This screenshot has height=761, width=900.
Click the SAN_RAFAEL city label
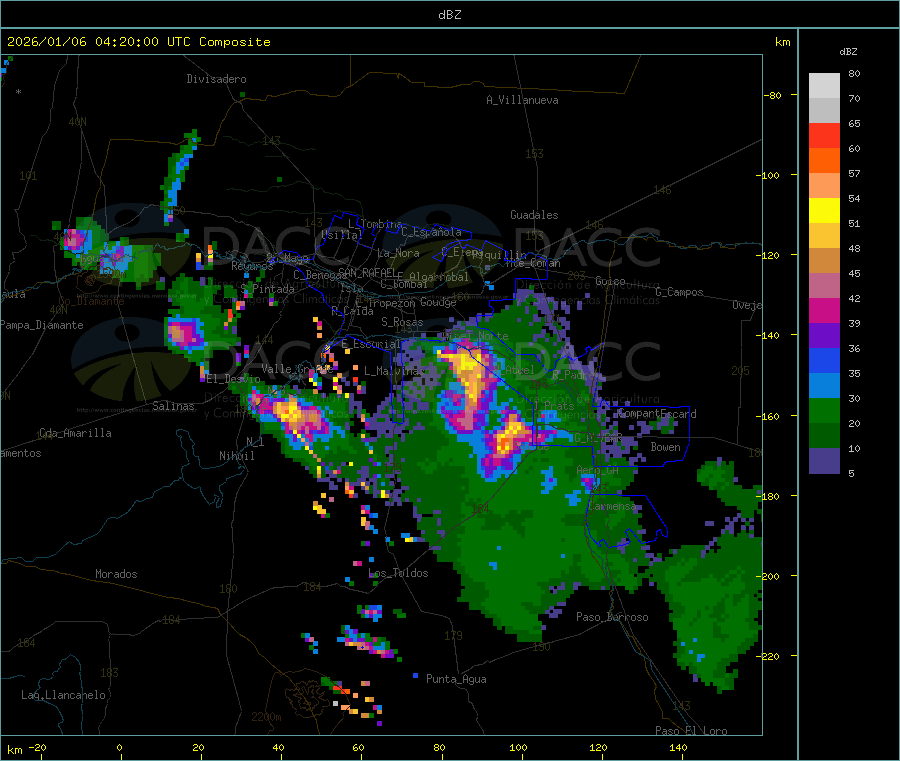click(367, 272)
